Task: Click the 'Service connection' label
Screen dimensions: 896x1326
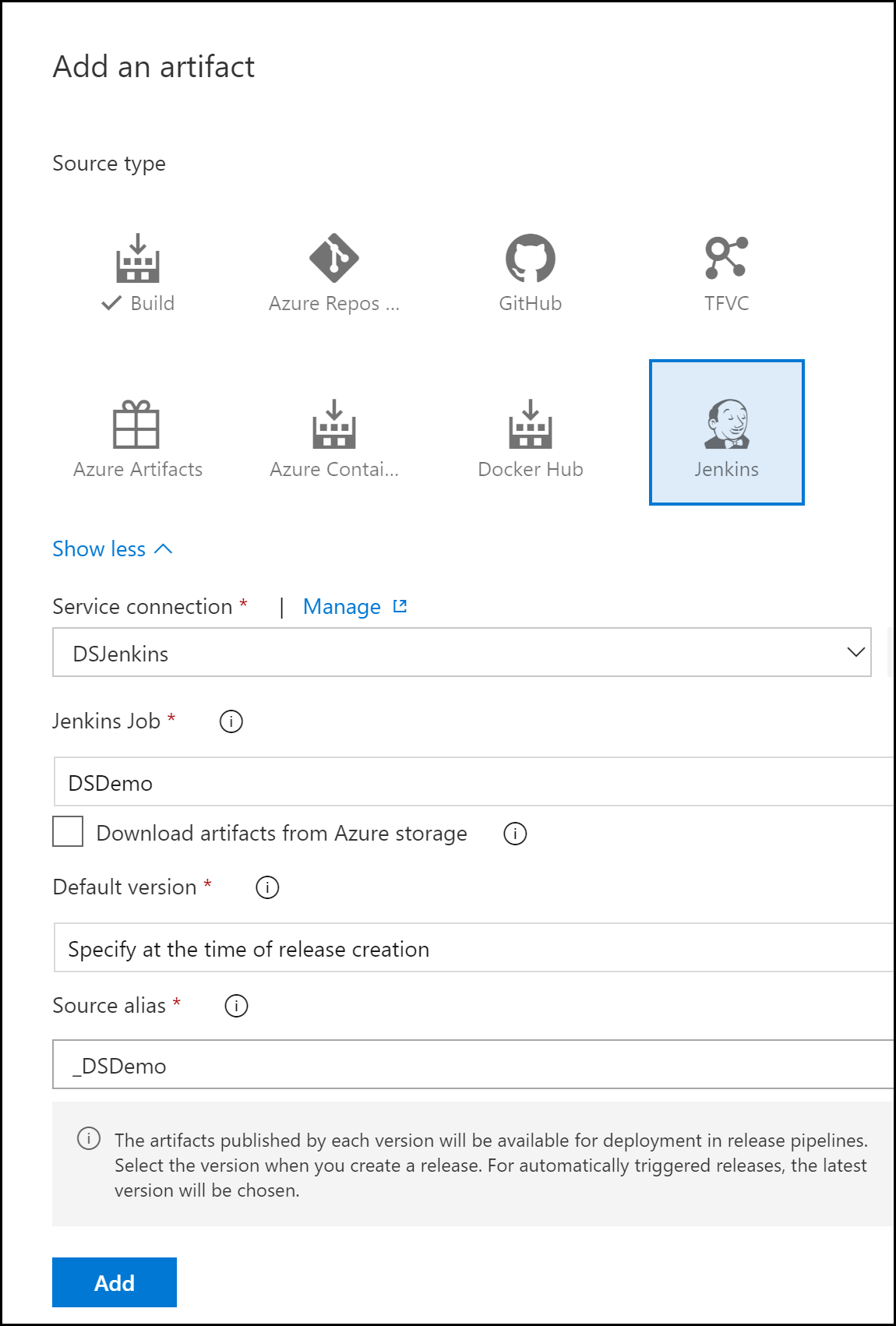Action: pyautogui.click(x=143, y=607)
